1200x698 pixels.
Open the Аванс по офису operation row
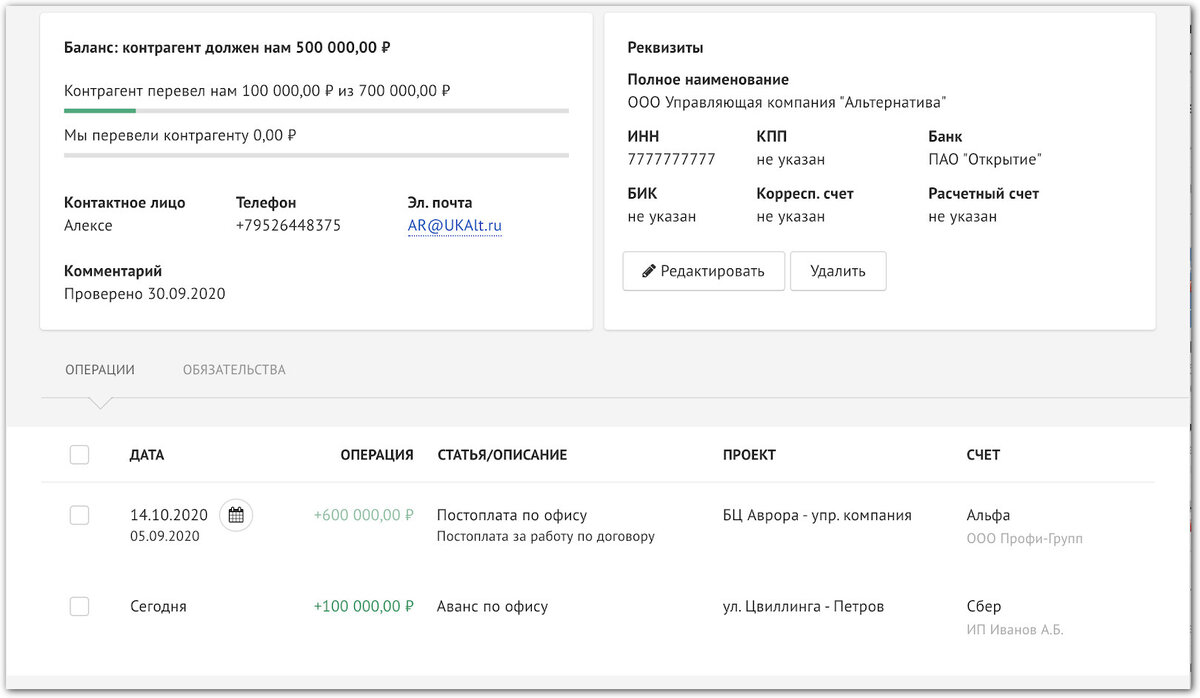pos(492,606)
